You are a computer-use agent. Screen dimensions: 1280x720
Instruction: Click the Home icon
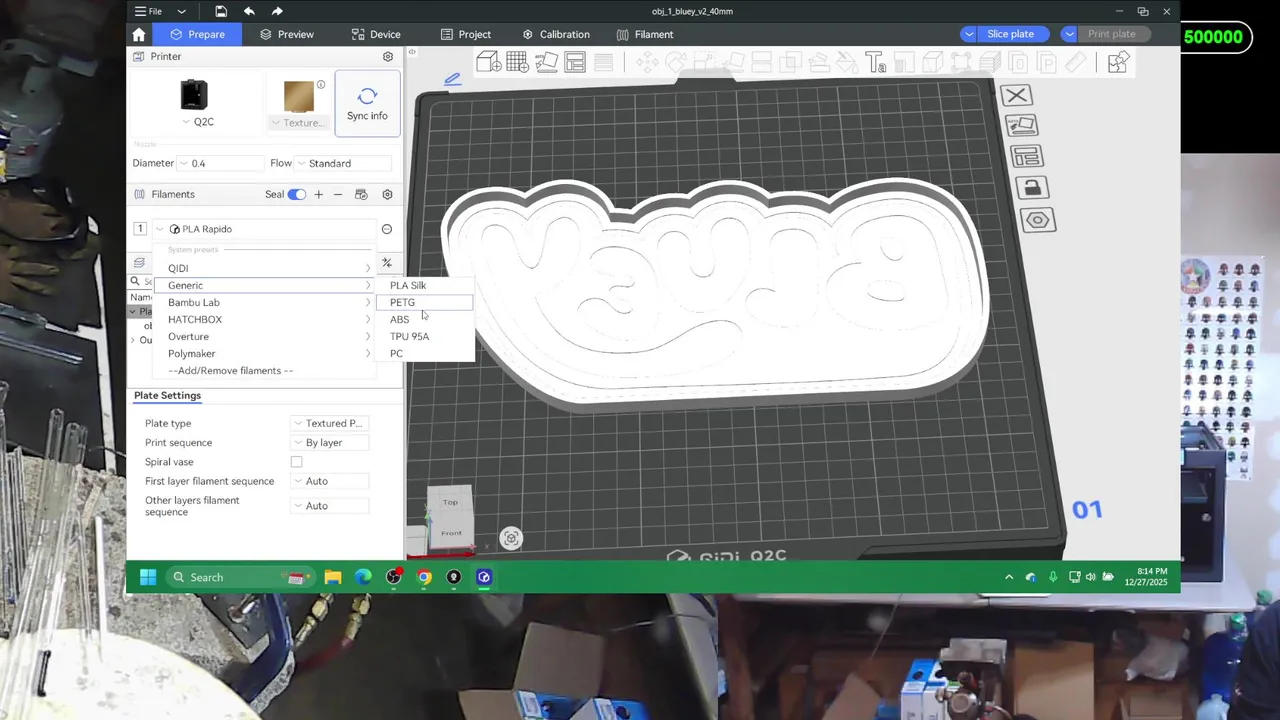(139, 34)
